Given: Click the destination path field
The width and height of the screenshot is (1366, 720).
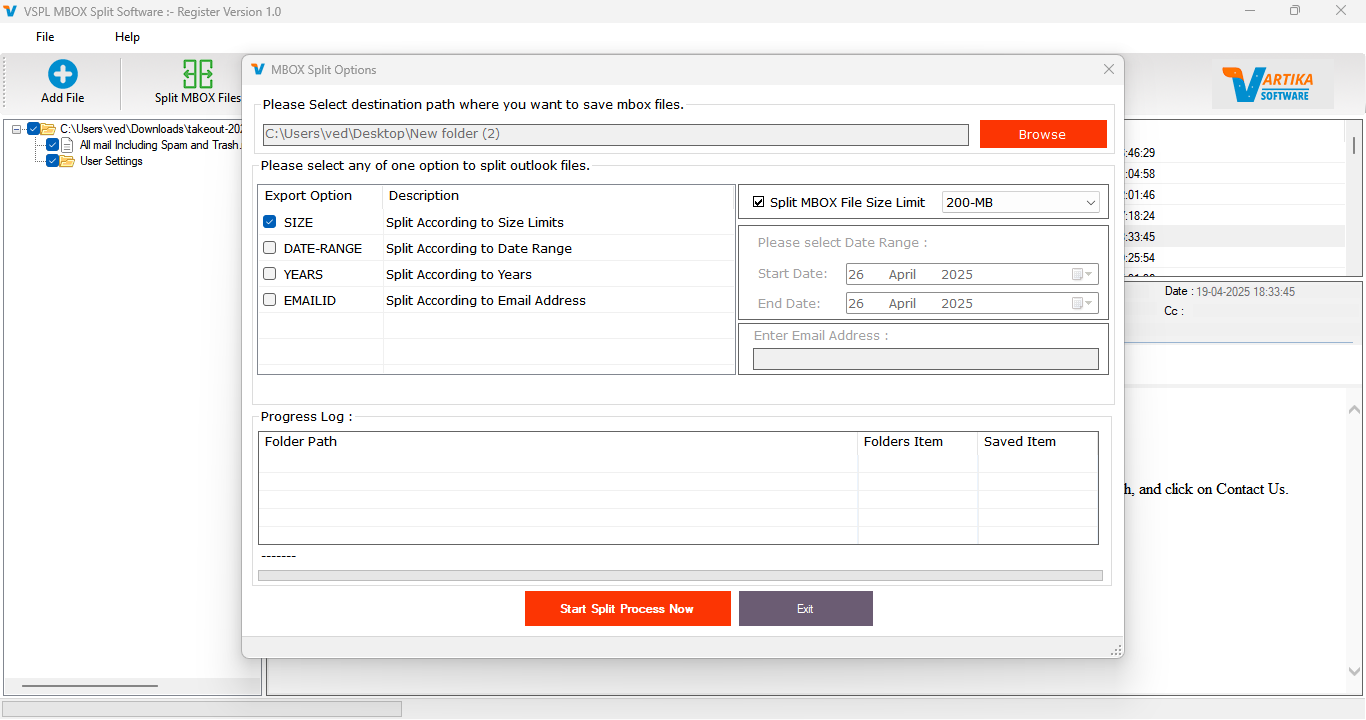Looking at the screenshot, I should pos(615,134).
